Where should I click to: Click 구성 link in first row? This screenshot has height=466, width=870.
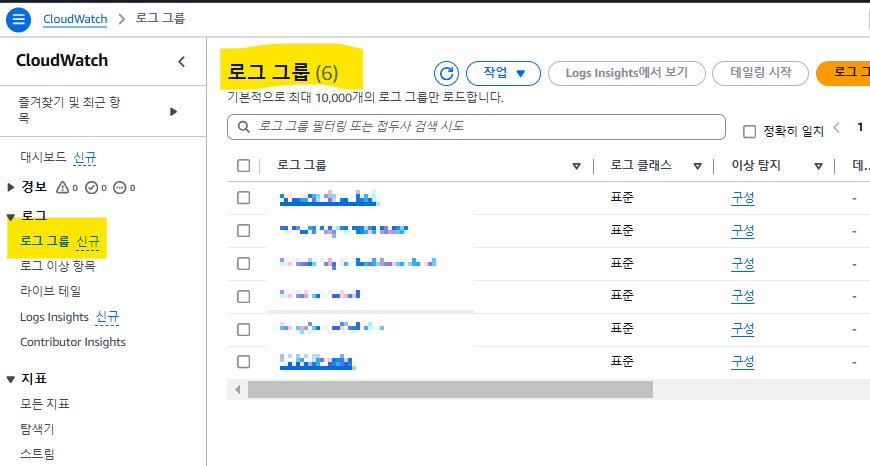742,198
